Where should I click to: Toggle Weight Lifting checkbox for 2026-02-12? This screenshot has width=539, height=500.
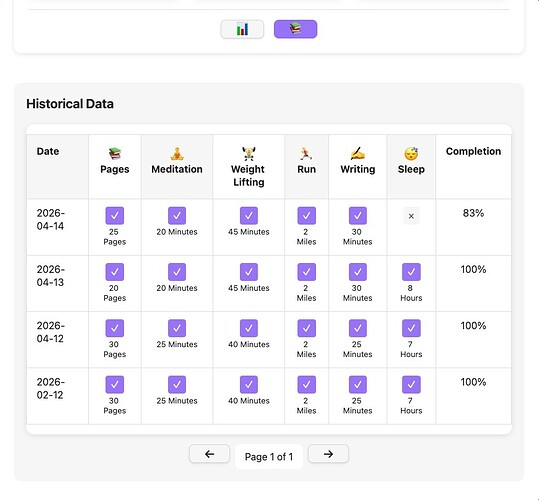point(249,385)
